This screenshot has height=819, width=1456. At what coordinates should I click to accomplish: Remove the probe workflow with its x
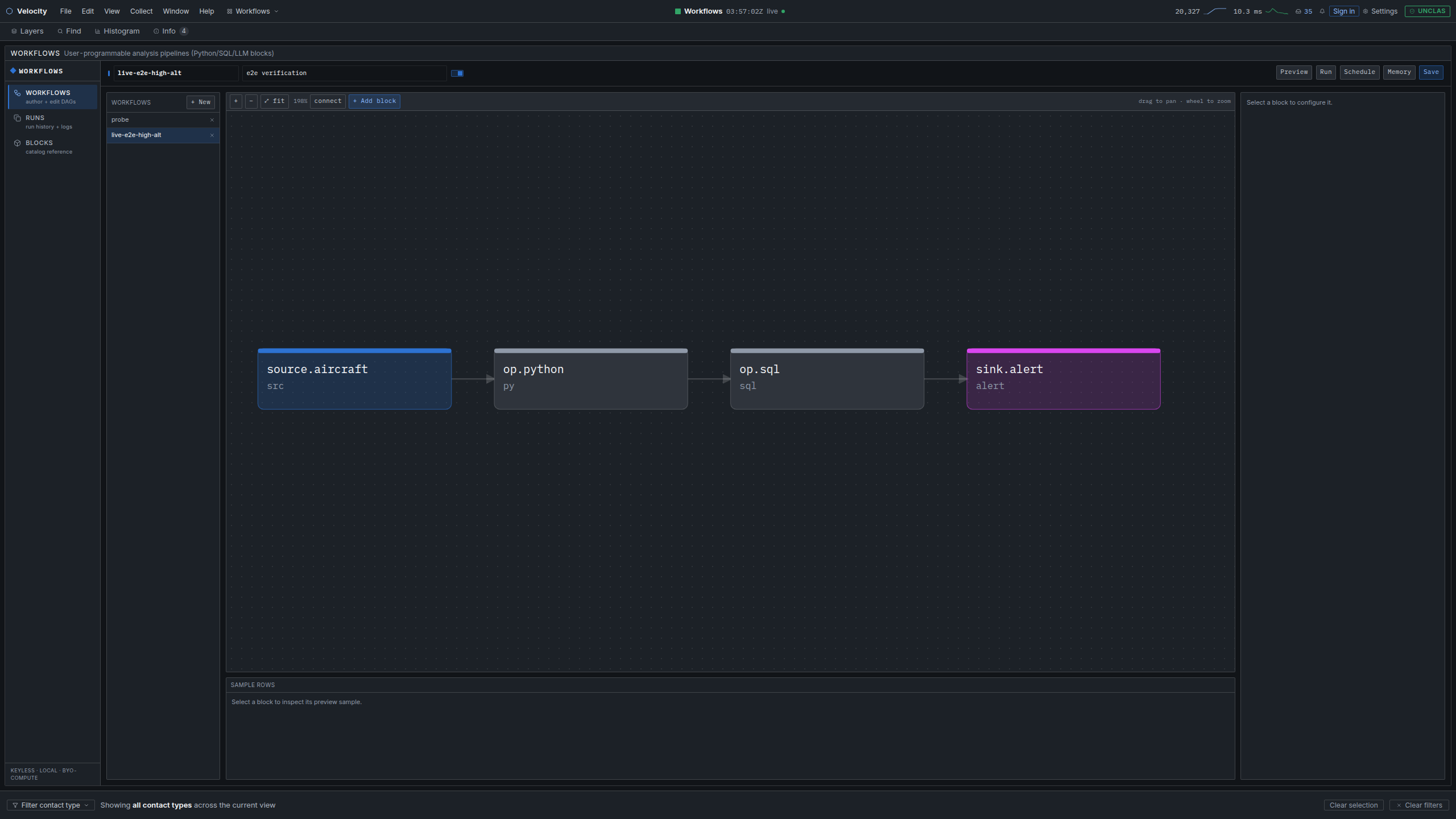[212, 120]
